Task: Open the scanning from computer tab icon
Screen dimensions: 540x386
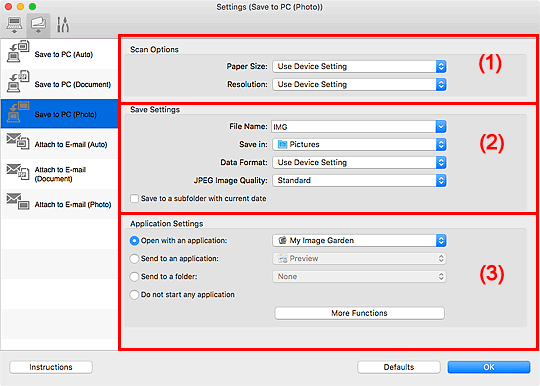Action: (x=14, y=25)
